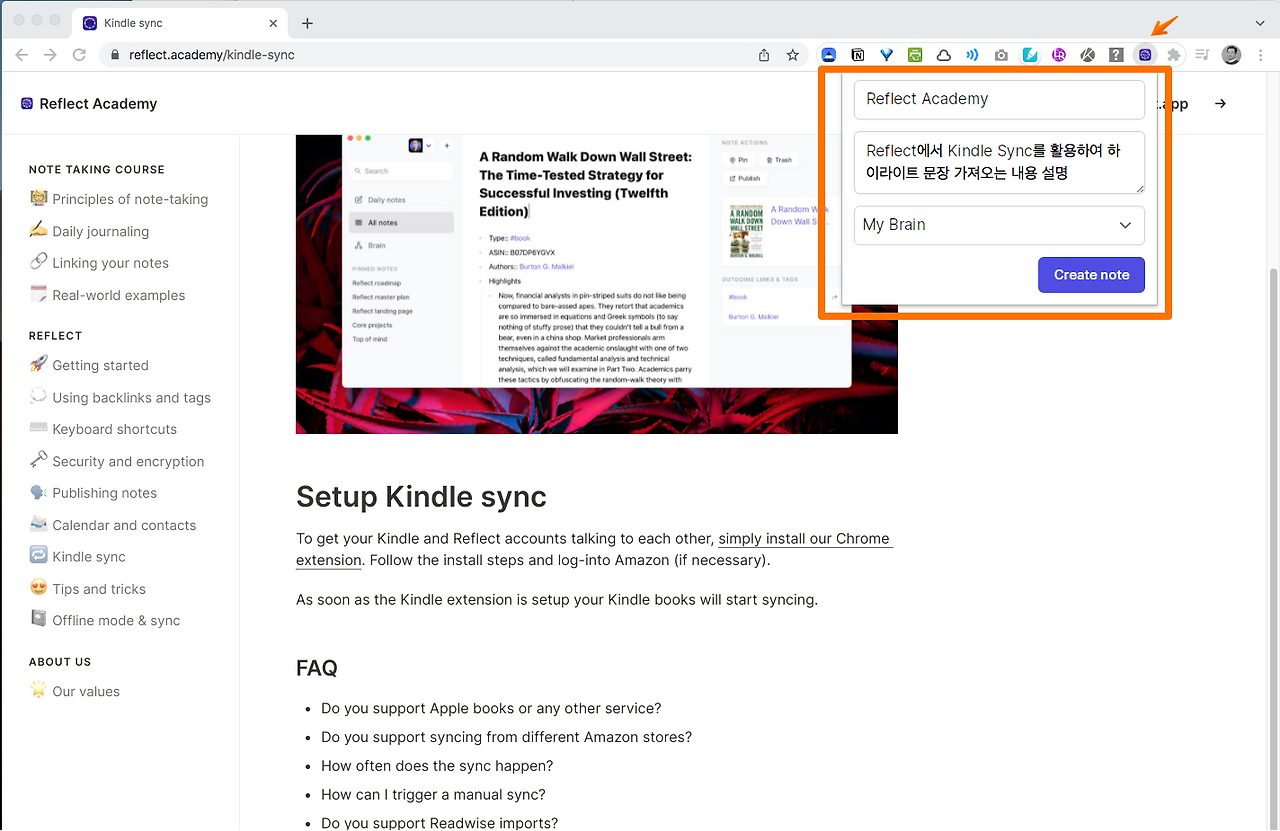View site info via the lock icon
The image size is (1280, 831).
point(114,55)
